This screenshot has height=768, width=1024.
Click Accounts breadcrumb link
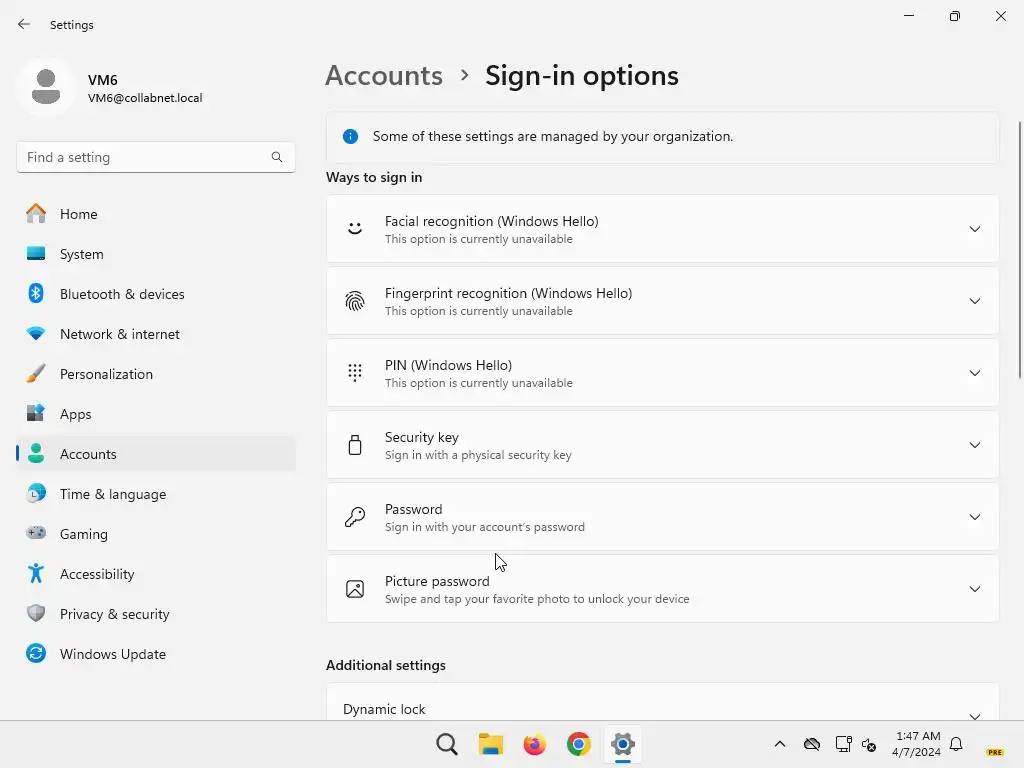click(x=384, y=75)
